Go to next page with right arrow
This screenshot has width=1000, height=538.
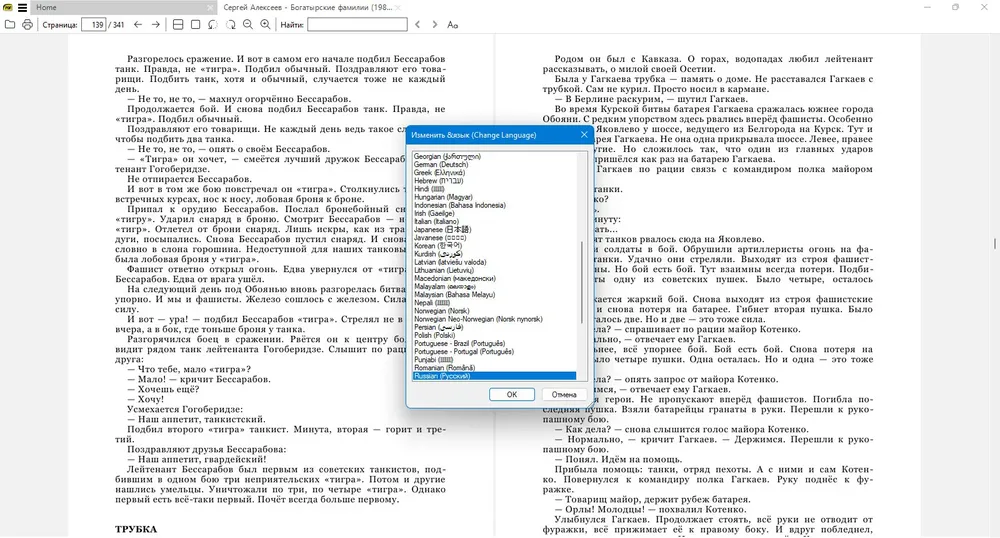pyautogui.click(x=156, y=25)
